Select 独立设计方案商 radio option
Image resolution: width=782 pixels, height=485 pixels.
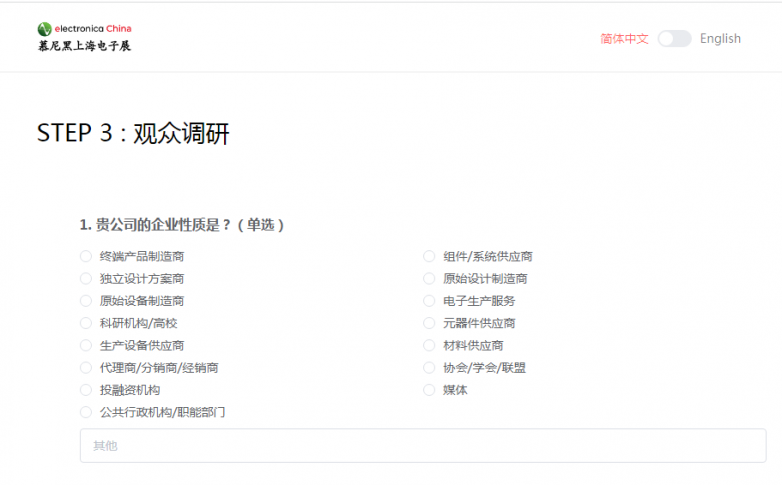(x=86, y=279)
